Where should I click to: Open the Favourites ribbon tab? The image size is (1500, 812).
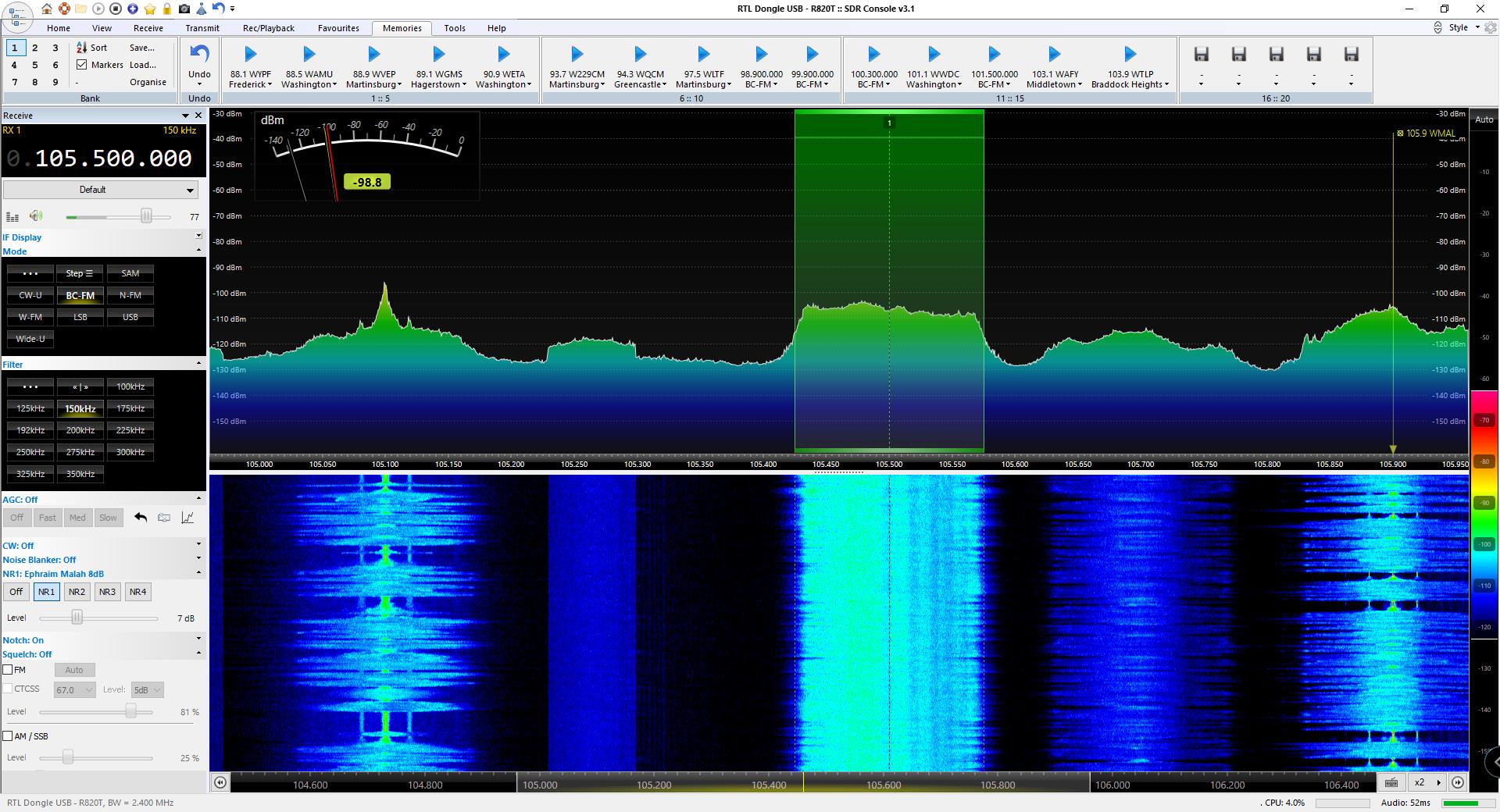click(x=338, y=28)
